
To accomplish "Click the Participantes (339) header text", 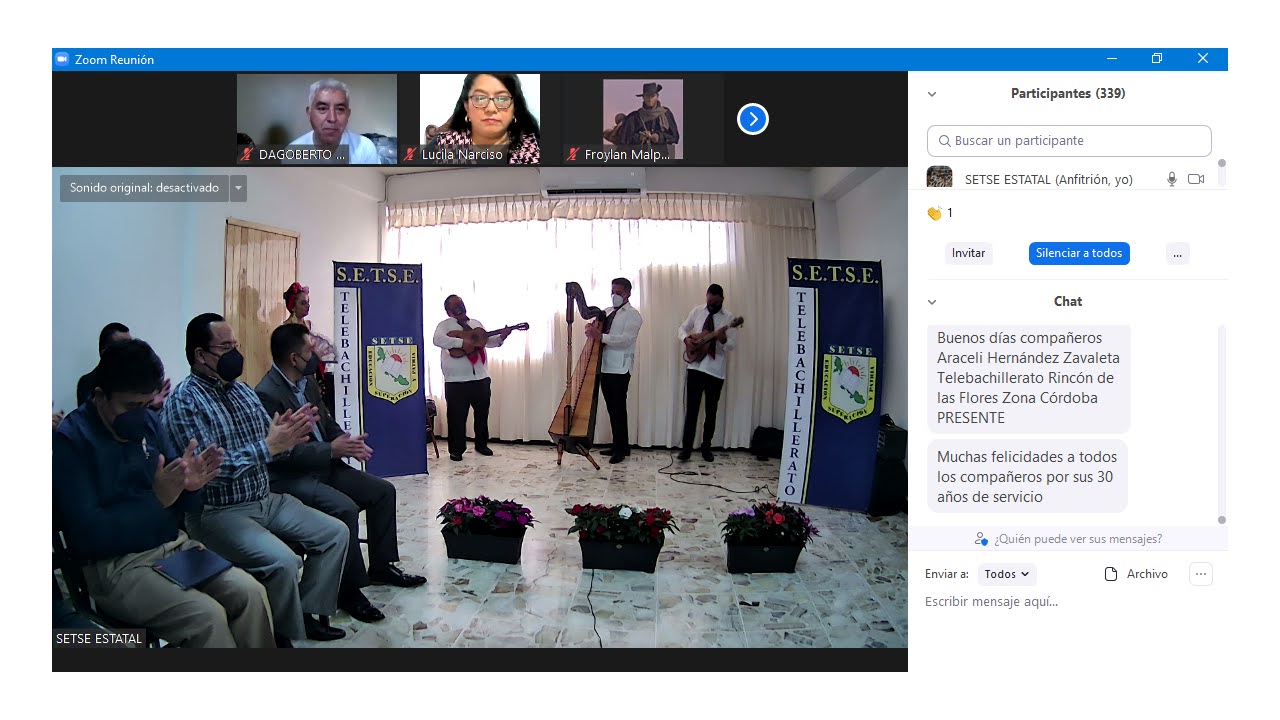I will [1068, 94].
